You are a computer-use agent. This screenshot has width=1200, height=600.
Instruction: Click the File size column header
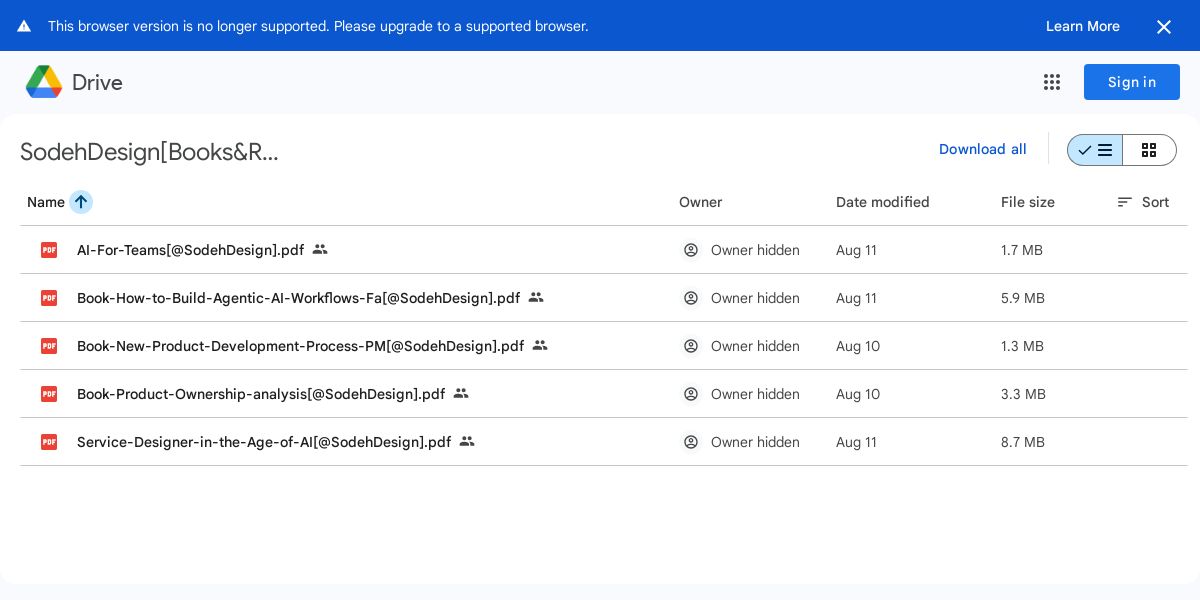(x=1028, y=202)
